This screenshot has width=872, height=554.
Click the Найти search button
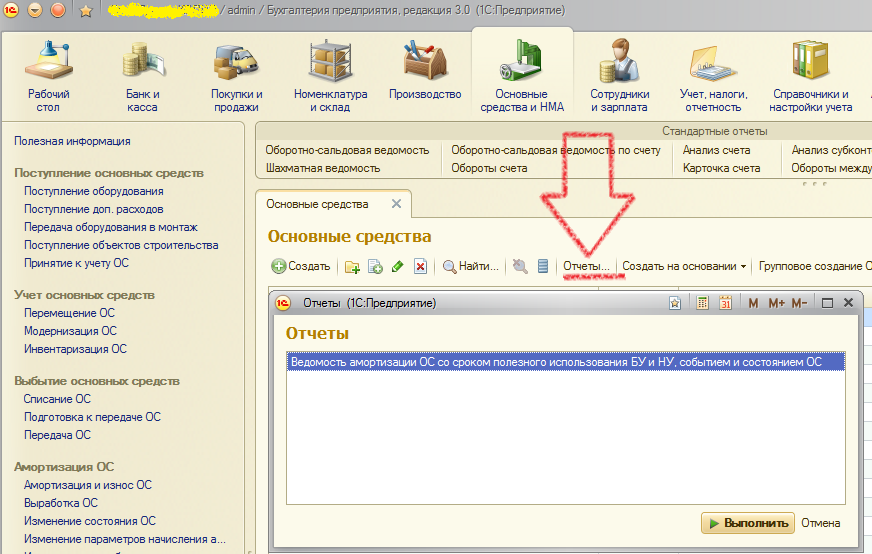[470, 266]
